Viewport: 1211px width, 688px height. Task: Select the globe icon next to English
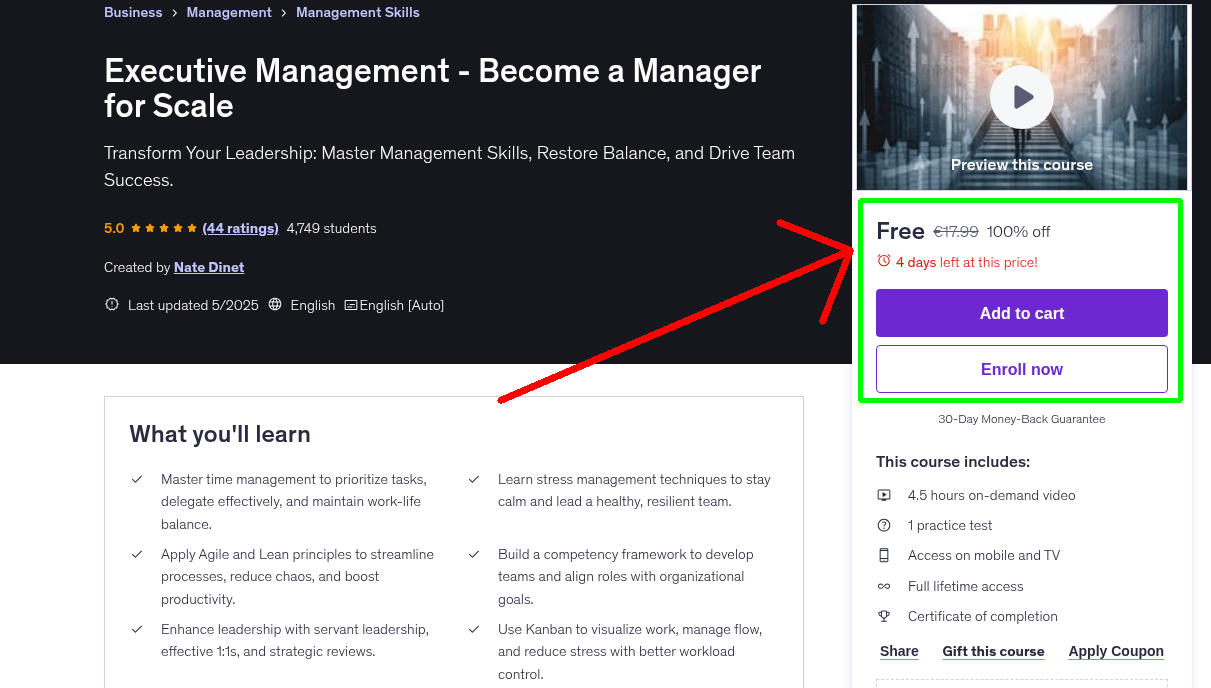[x=275, y=305]
